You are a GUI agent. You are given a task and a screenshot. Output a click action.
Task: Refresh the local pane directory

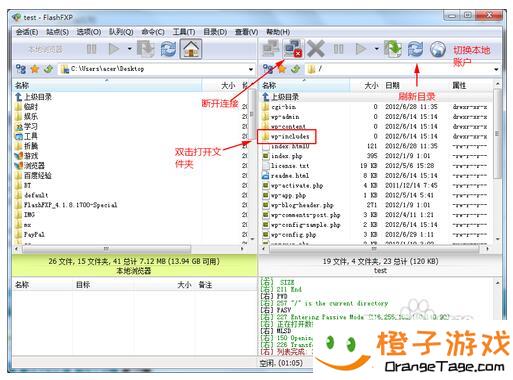(x=169, y=49)
